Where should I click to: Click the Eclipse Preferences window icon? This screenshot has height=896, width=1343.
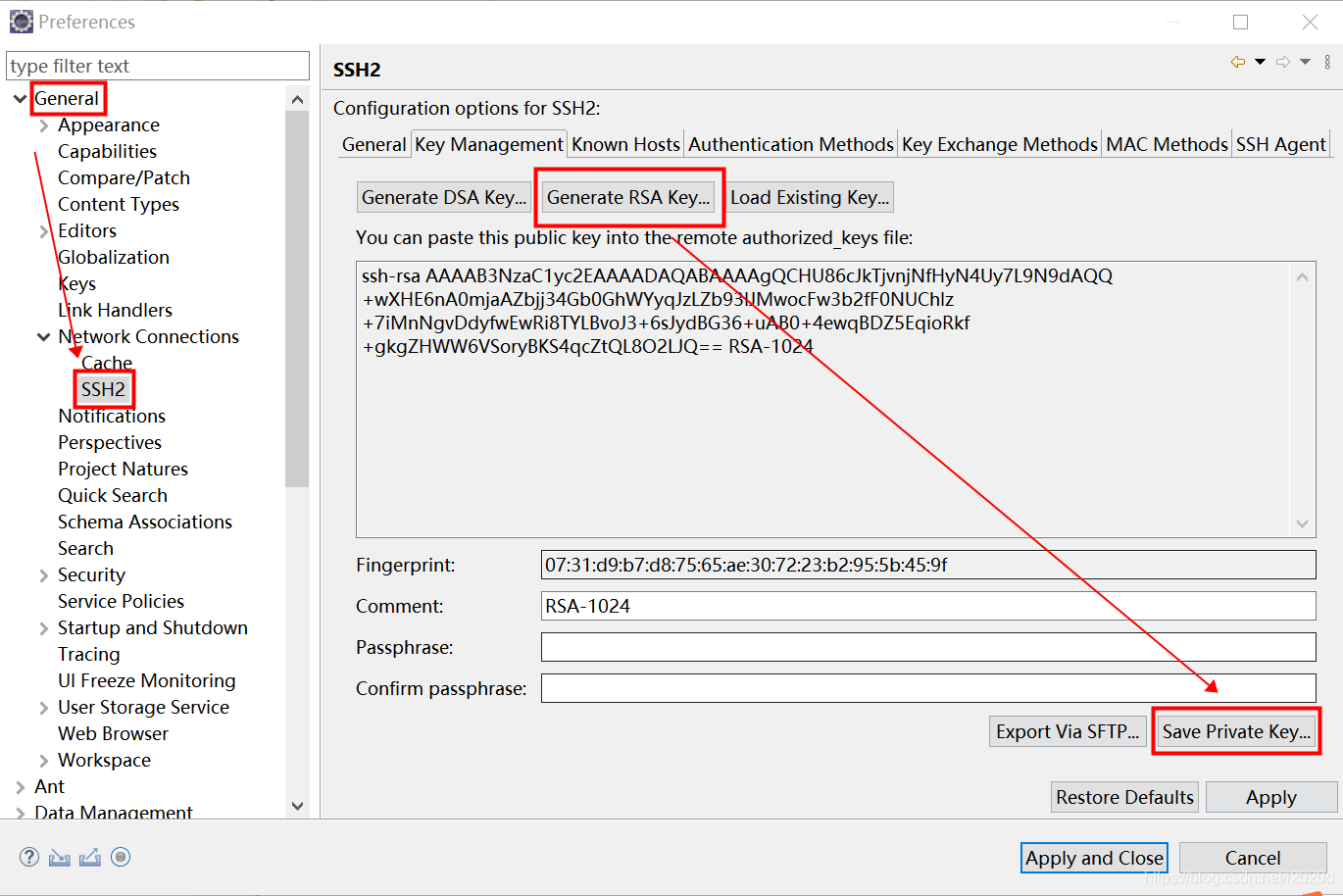pyautogui.click(x=21, y=21)
